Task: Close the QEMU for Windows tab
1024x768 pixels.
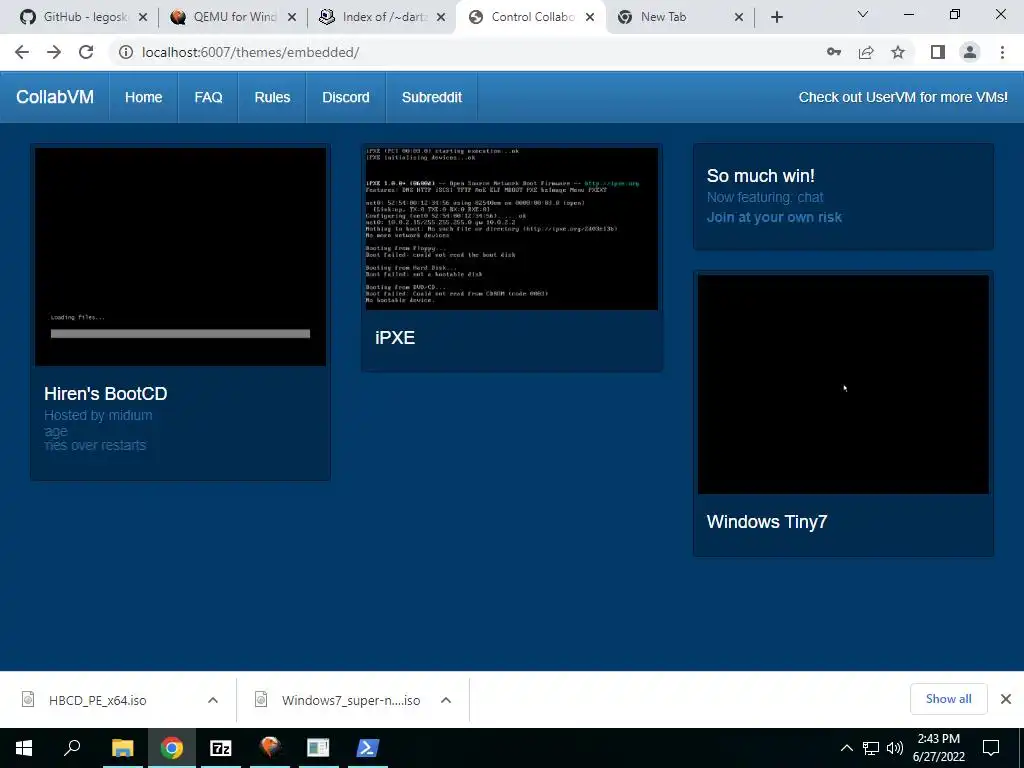Action: point(292,17)
